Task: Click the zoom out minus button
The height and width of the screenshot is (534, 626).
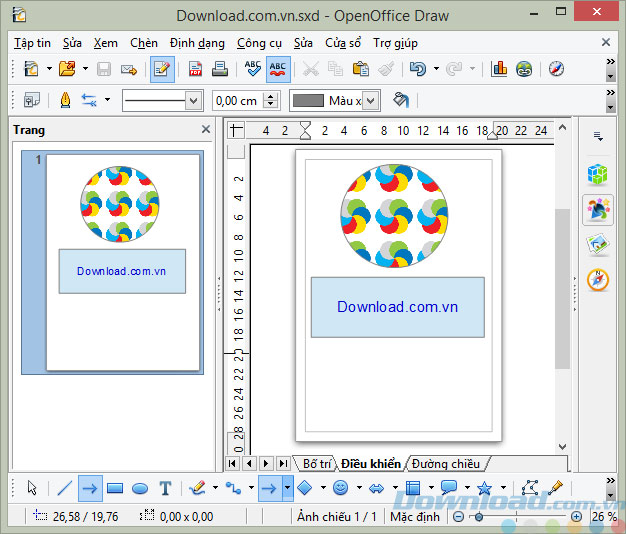Action: click(459, 517)
